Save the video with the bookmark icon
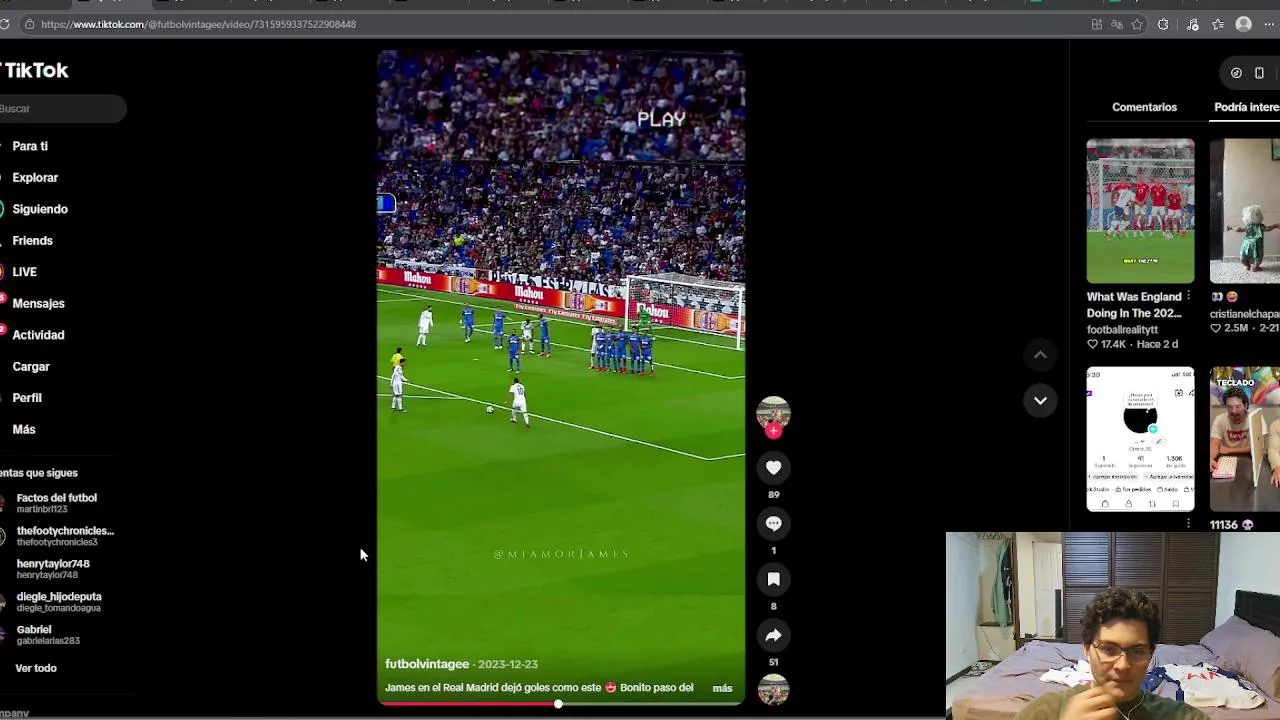This screenshot has width=1280, height=720. coord(773,579)
